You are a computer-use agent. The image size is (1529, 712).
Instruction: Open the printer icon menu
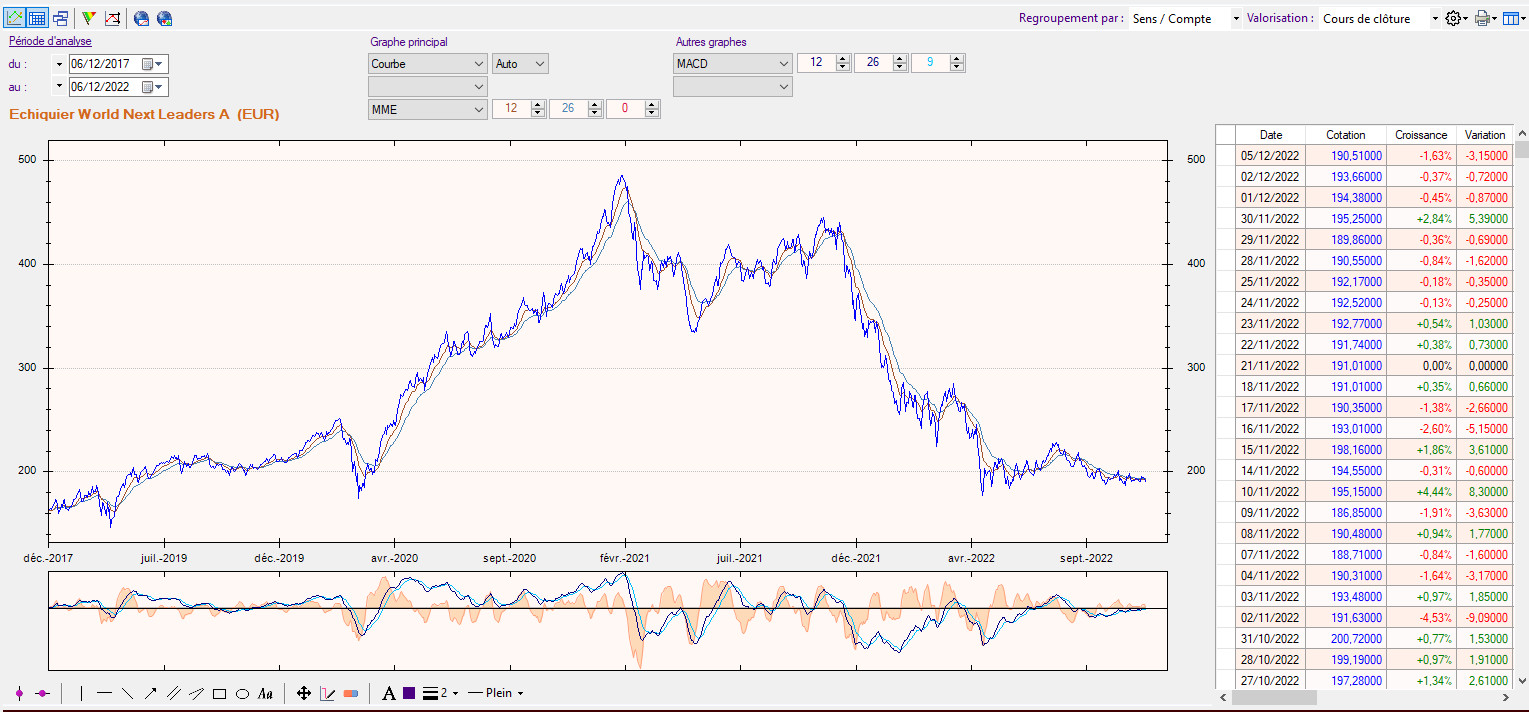[x=1486, y=18]
